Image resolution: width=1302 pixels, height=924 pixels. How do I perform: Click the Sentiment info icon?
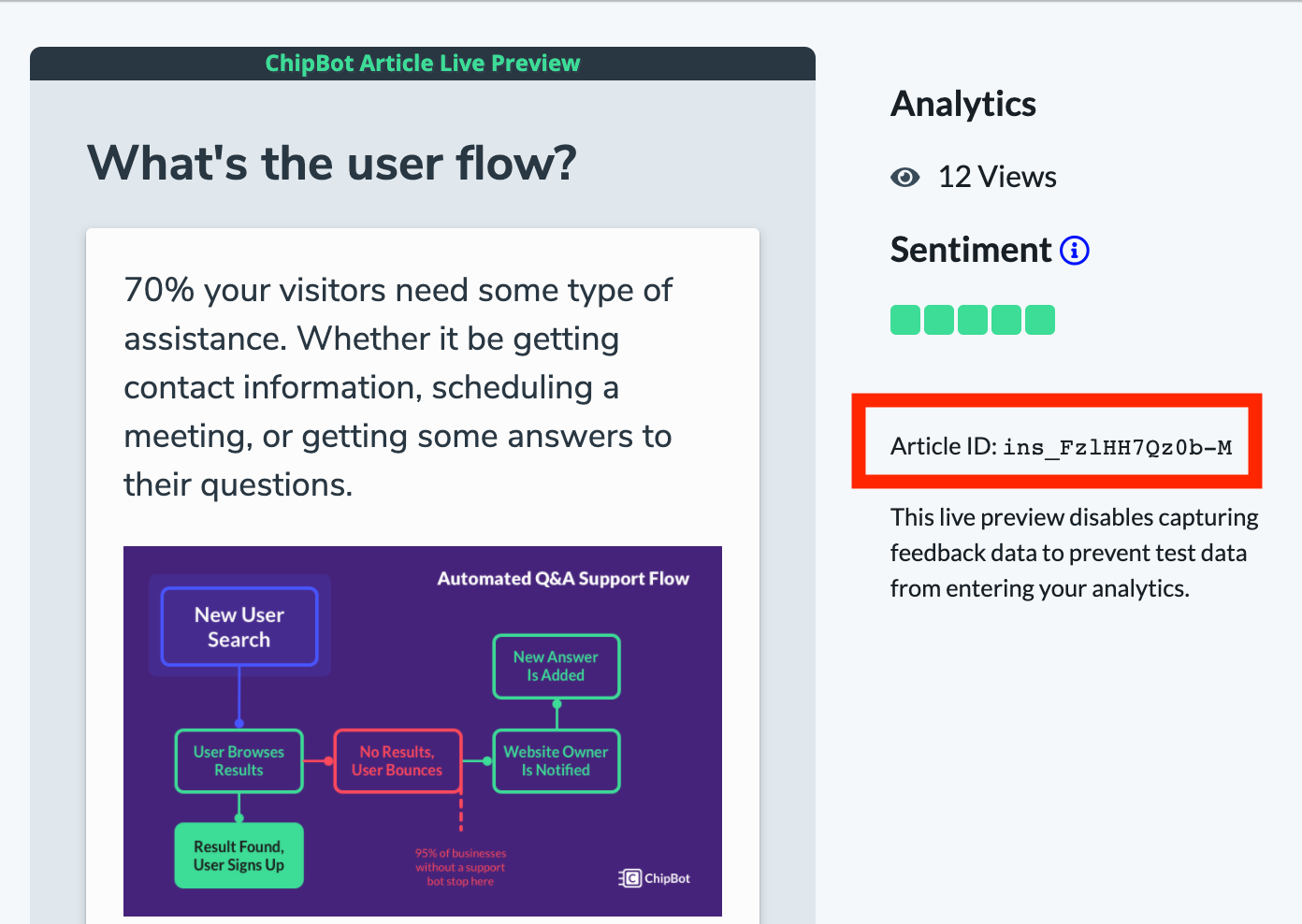click(x=1075, y=251)
